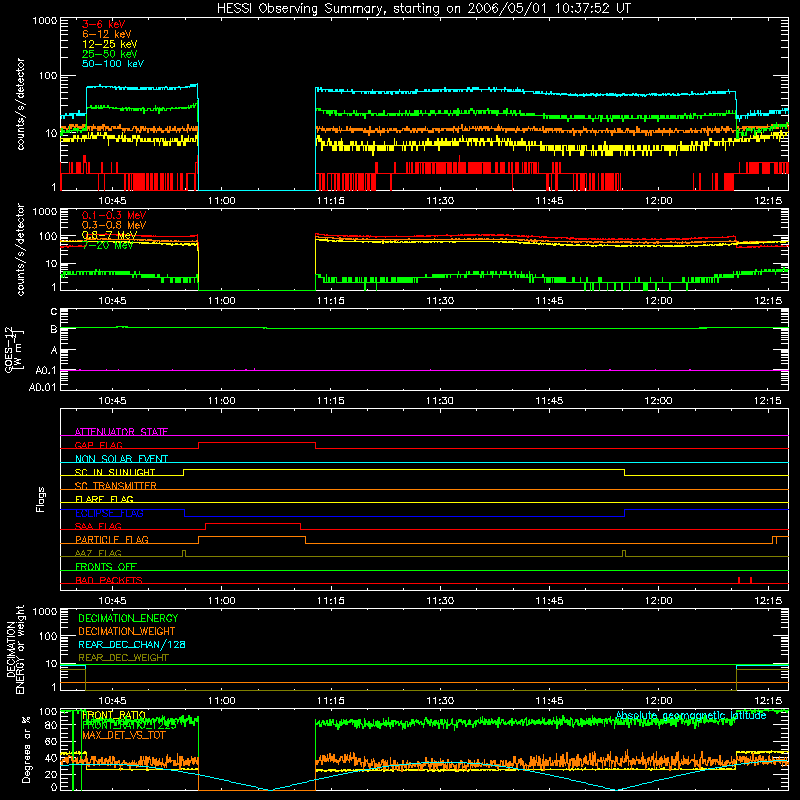The width and height of the screenshot is (800, 800).
Task: Click the GOES-12 [W m-2] axis label
Action: [14, 349]
